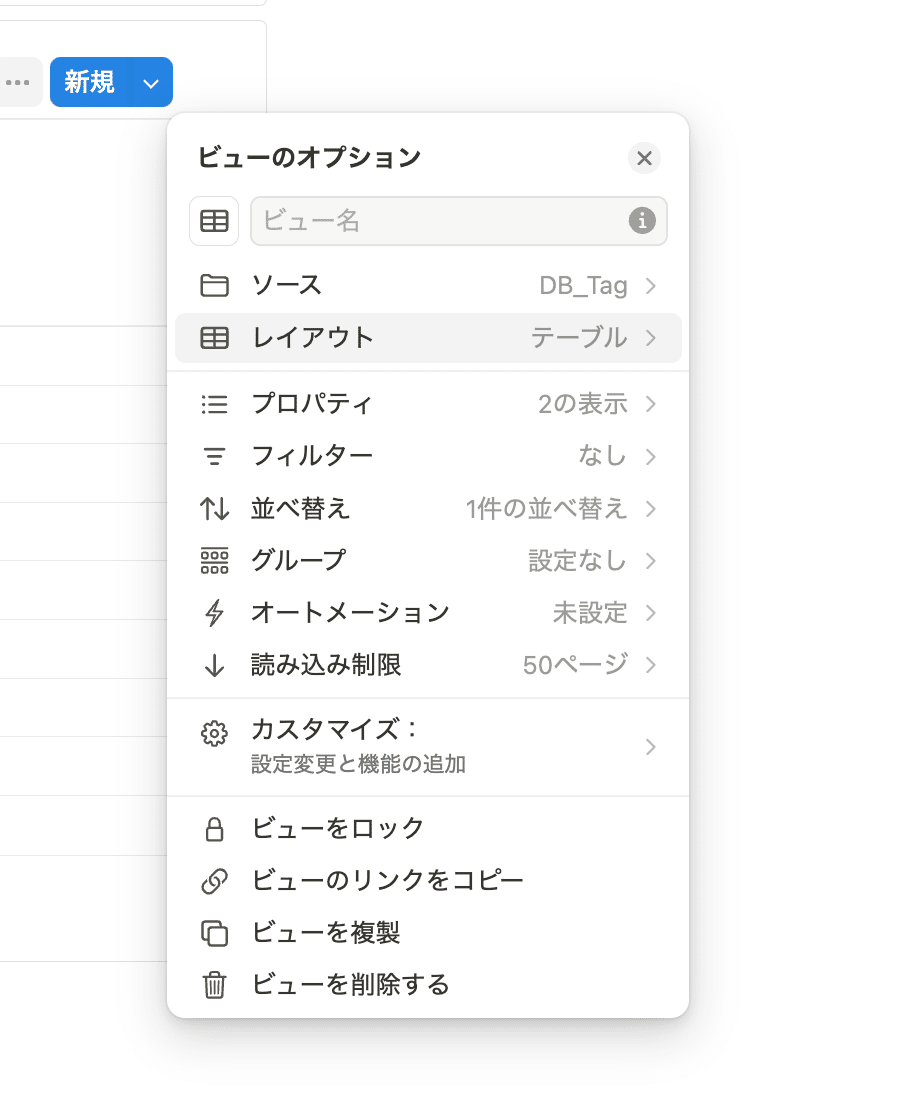Viewport: 924px width, 1106px height.
Task: Open the プロパティ menu item
Action: [x=428, y=404]
